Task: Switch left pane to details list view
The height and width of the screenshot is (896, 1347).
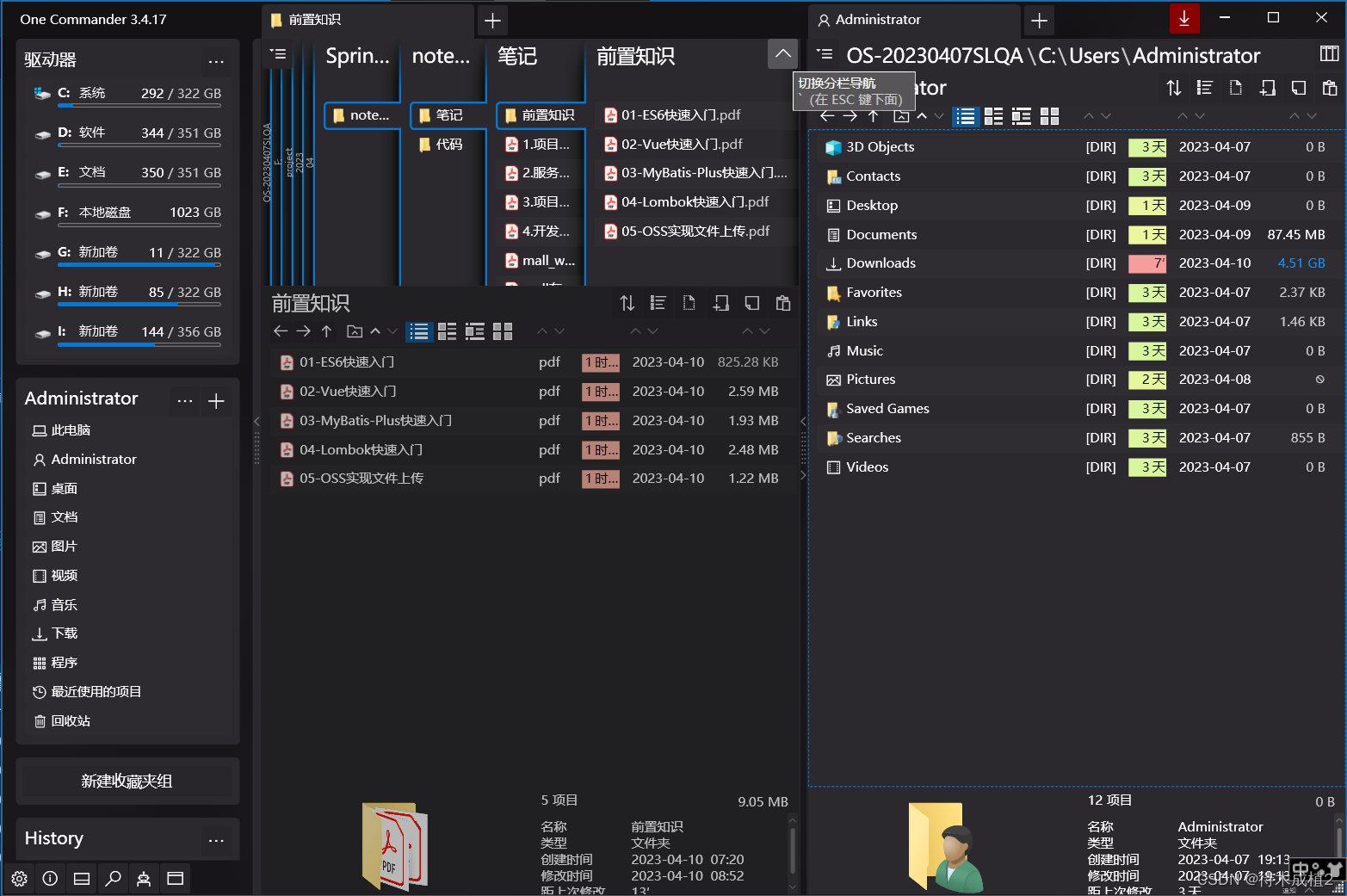Action: (x=419, y=331)
